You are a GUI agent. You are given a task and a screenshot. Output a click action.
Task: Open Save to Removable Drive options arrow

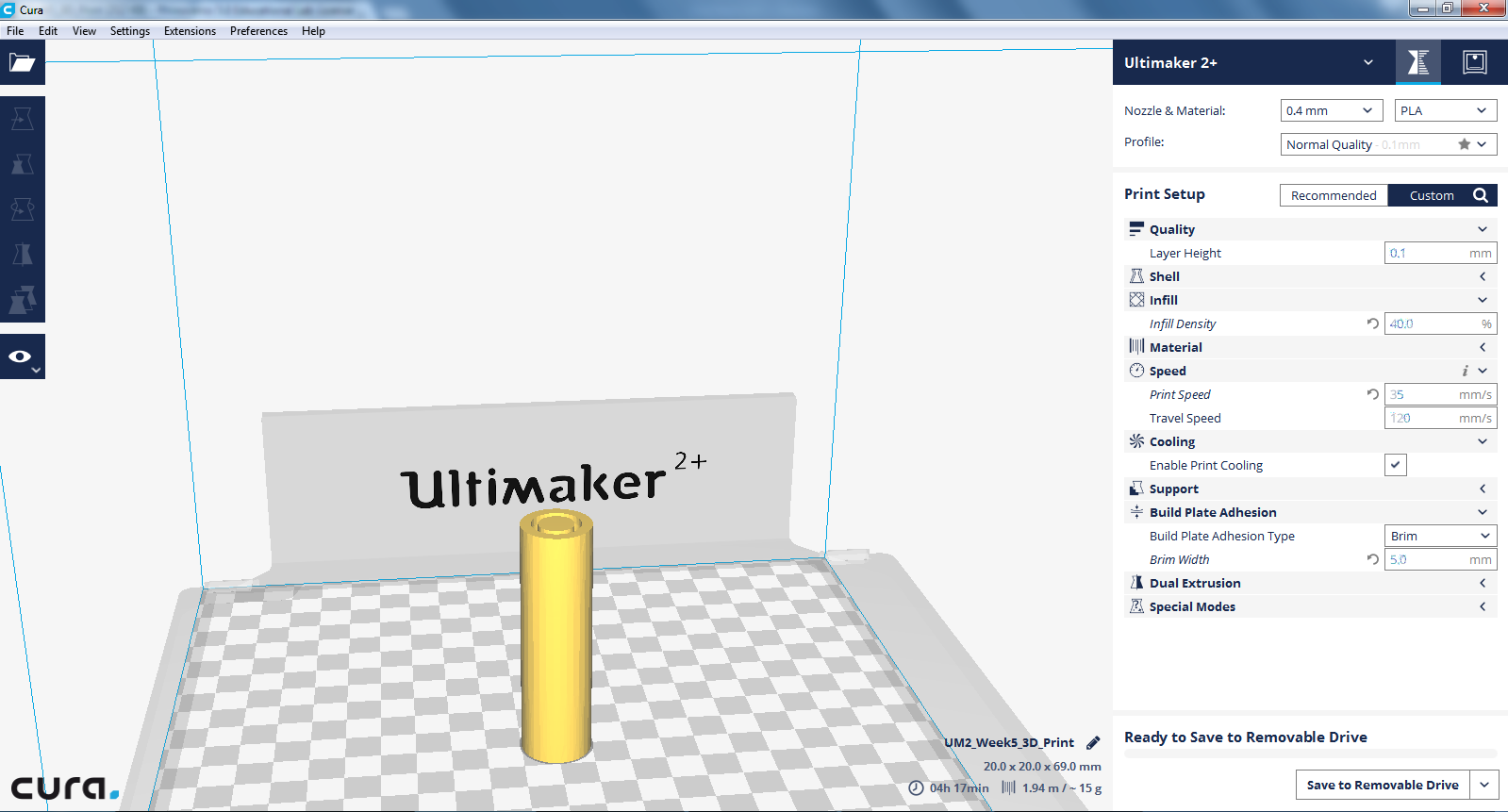click(1485, 785)
